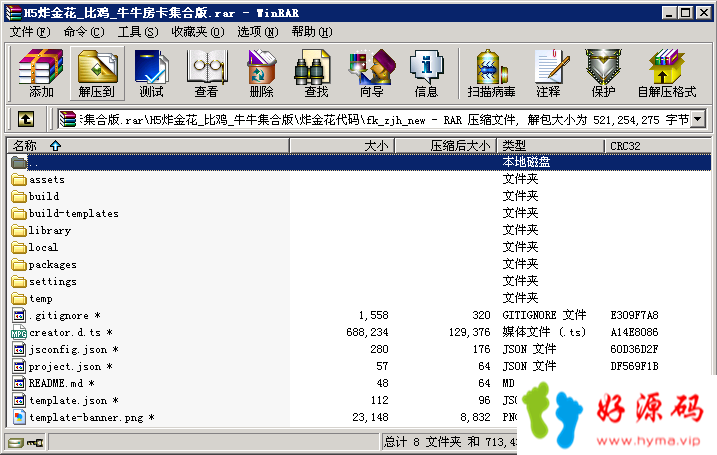Select the build folder icon

click(x=19, y=196)
